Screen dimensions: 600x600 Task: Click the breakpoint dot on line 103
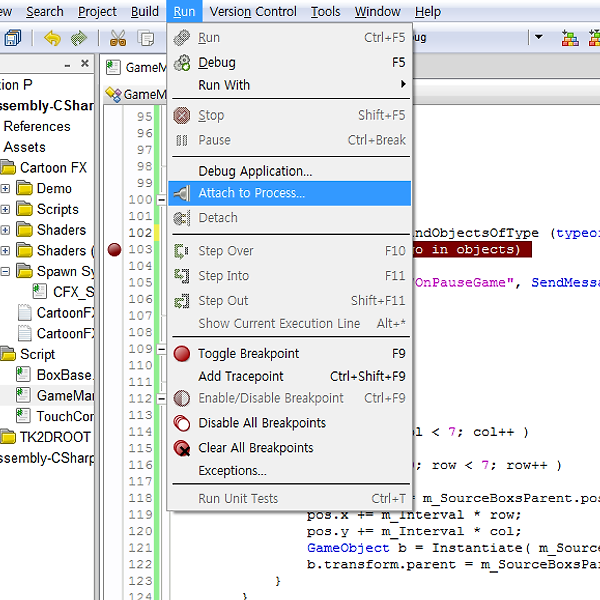(114, 250)
